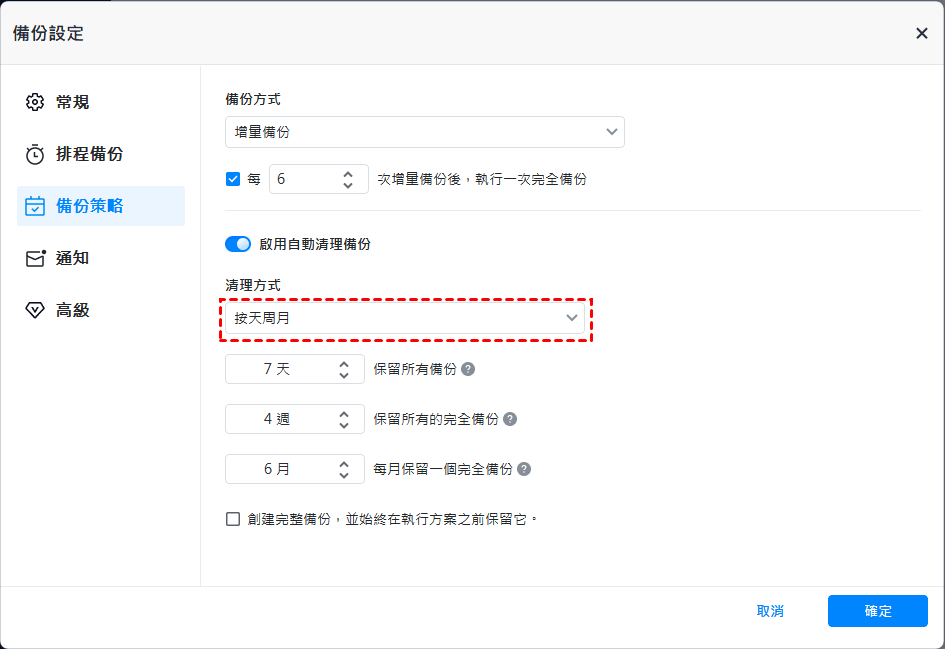This screenshot has height=649, width=945.
Task: Click help icon next to 每月保留一個完全備份
Action: click(x=524, y=469)
